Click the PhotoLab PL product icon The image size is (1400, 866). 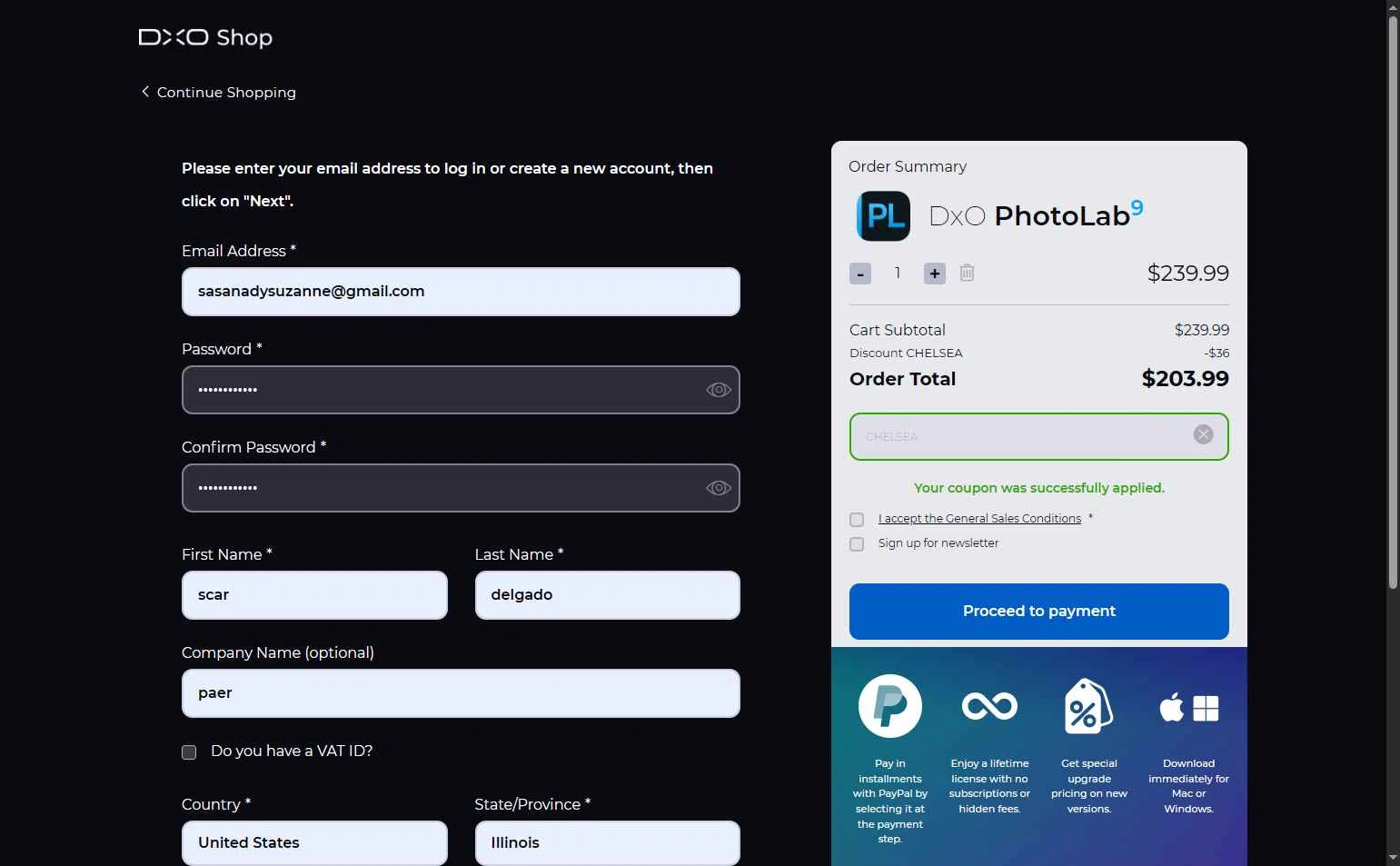point(883,215)
